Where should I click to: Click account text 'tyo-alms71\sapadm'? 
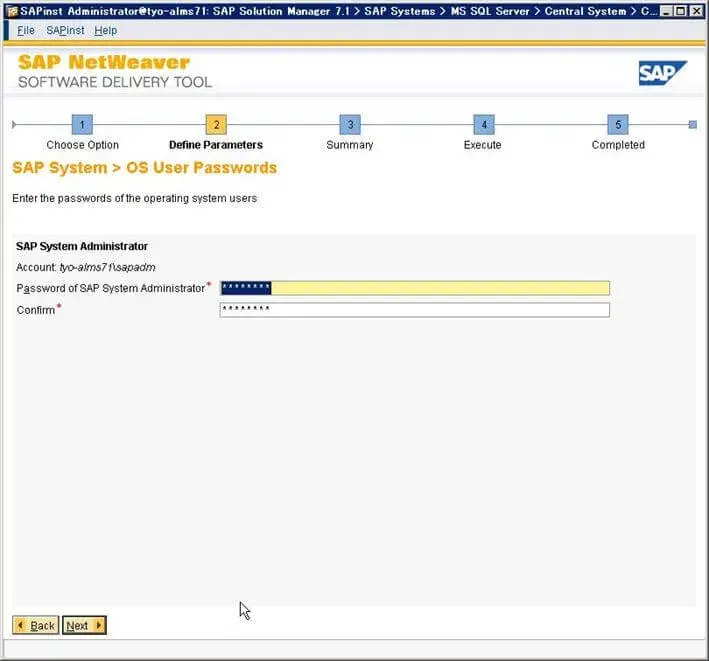click(108, 267)
